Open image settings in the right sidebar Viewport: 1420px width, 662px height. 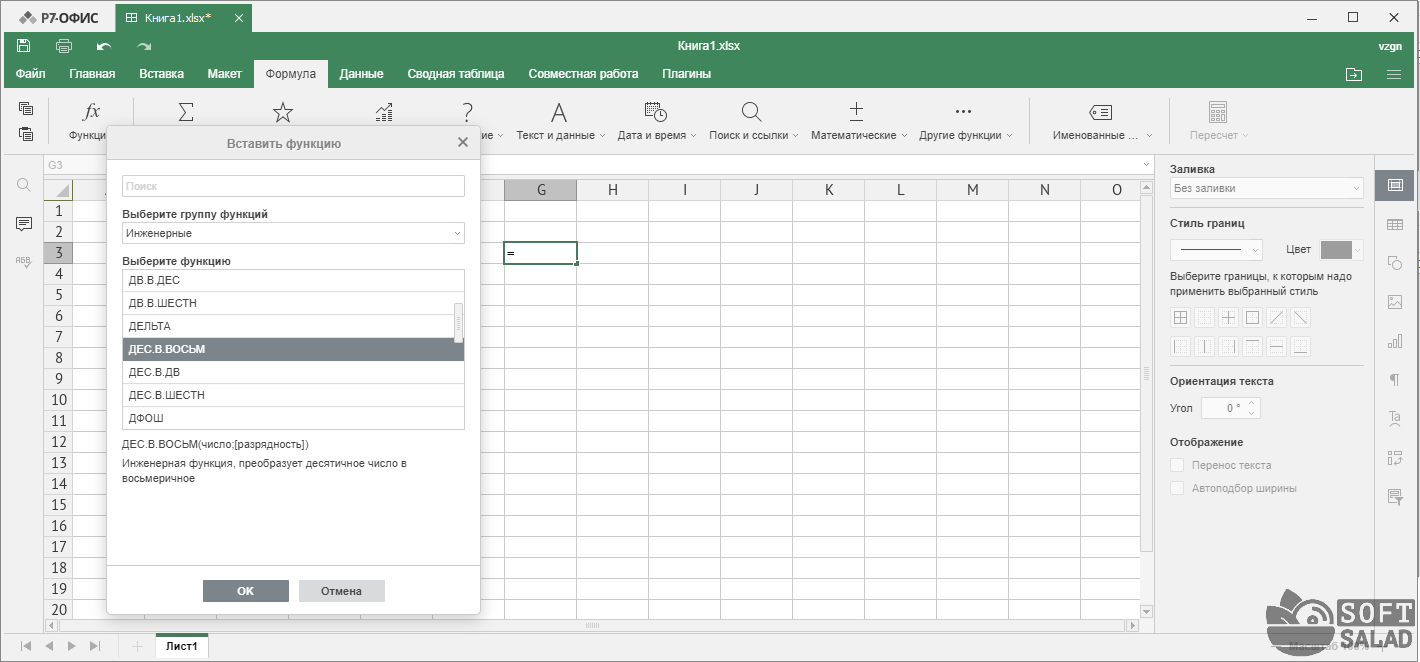point(1395,302)
